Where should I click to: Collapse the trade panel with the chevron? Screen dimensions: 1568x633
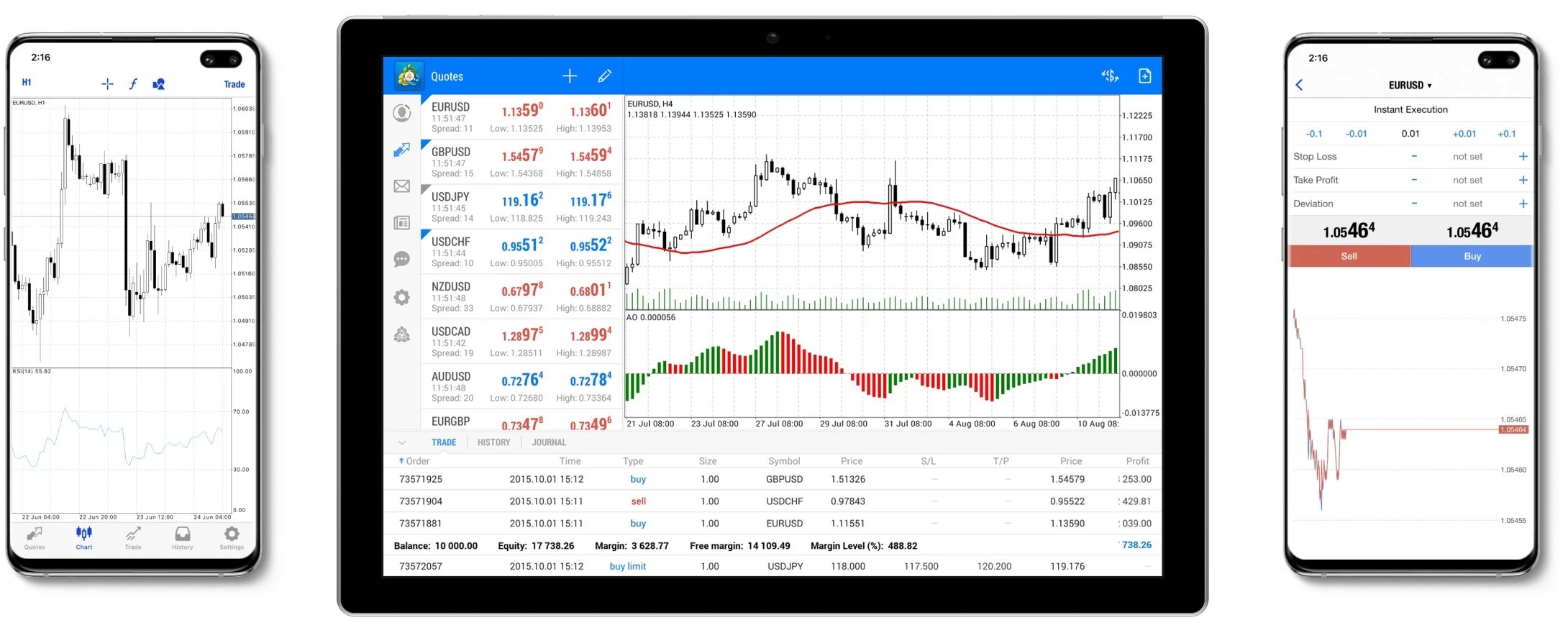coord(402,442)
